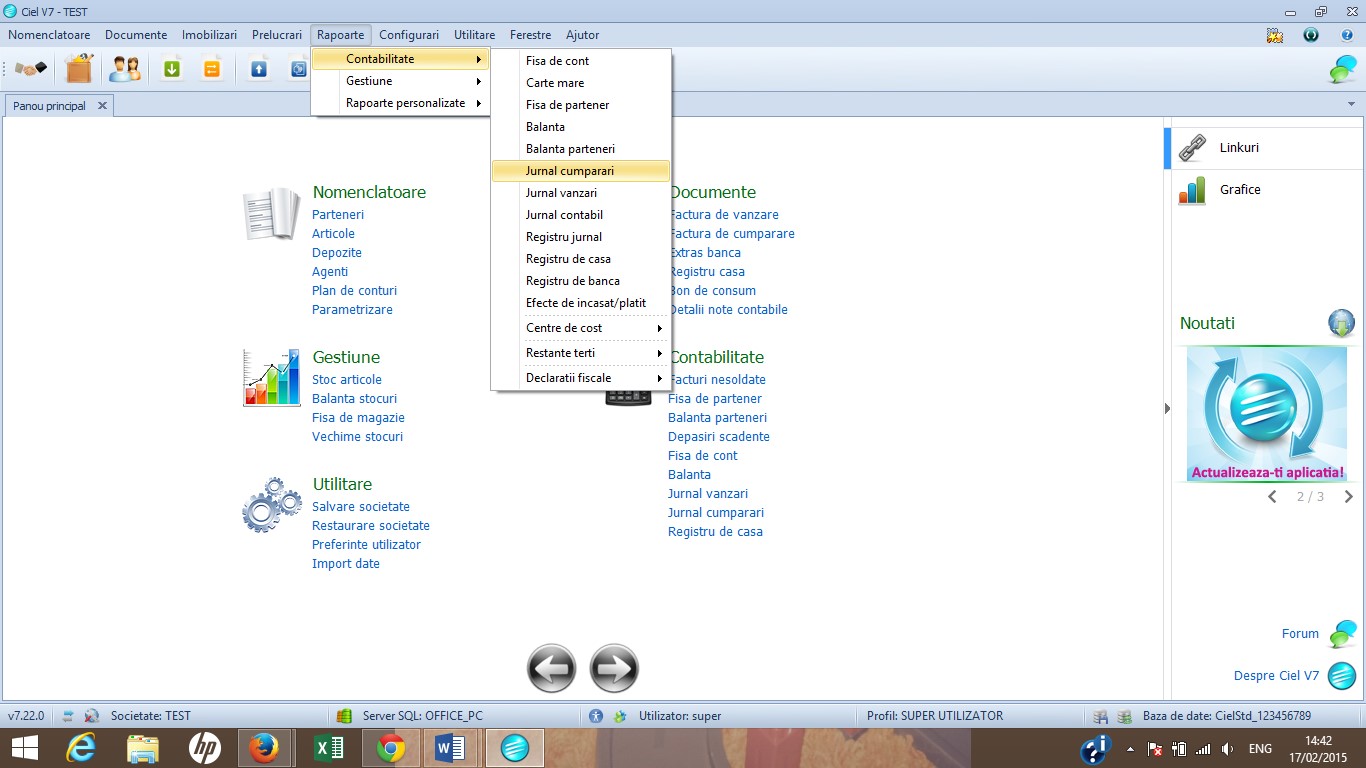Image resolution: width=1366 pixels, height=768 pixels.
Task: Click the globe download icon beside Noutati
Action: [1341, 323]
